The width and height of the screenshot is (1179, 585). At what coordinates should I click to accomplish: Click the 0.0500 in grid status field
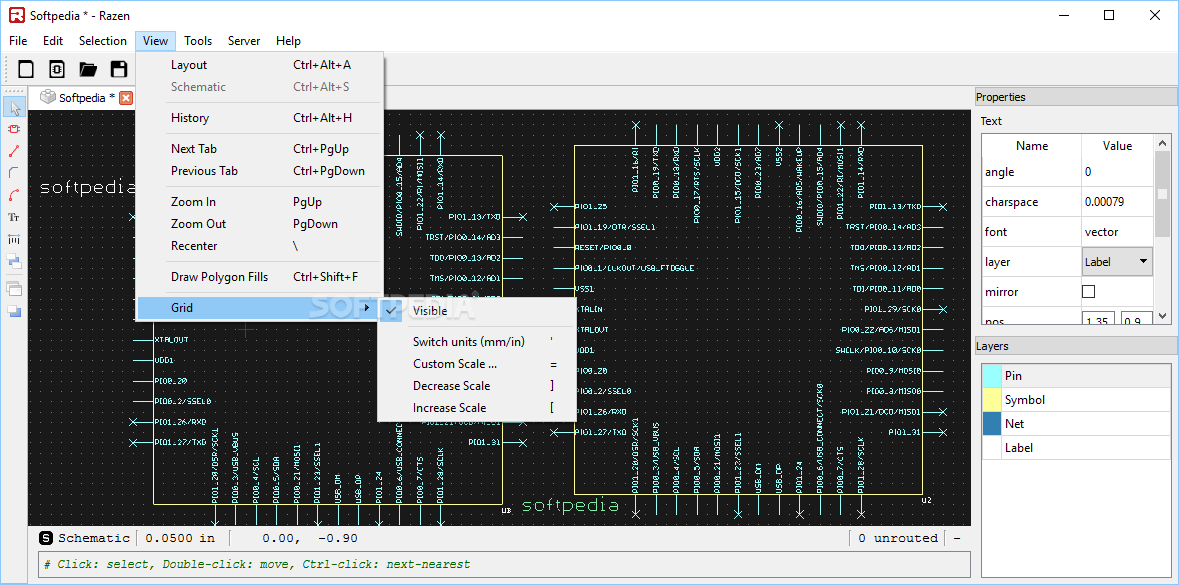click(180, 538)
